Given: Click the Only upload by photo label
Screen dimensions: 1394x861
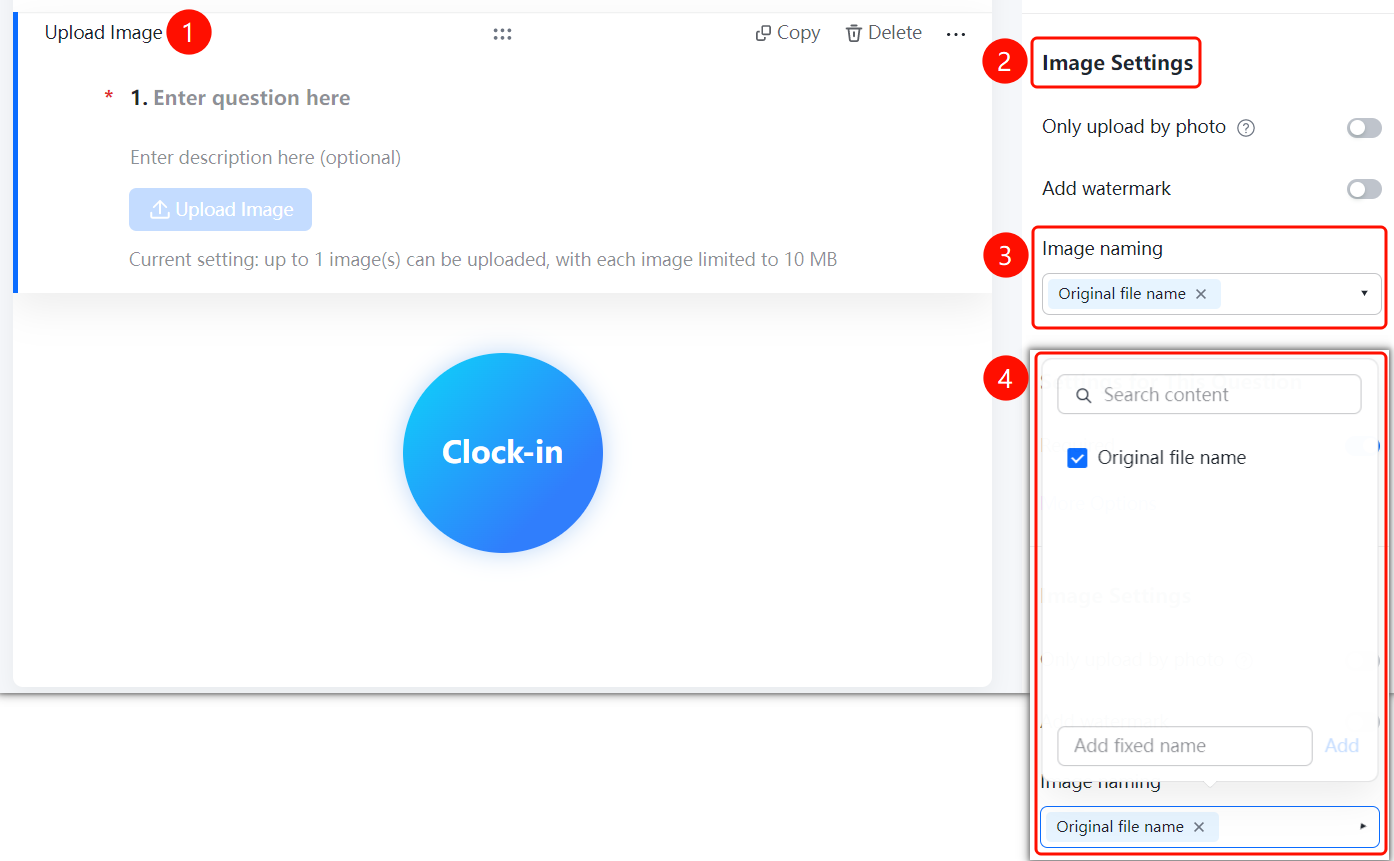Looking at the screenshot, I should (x=1134, y=127).
